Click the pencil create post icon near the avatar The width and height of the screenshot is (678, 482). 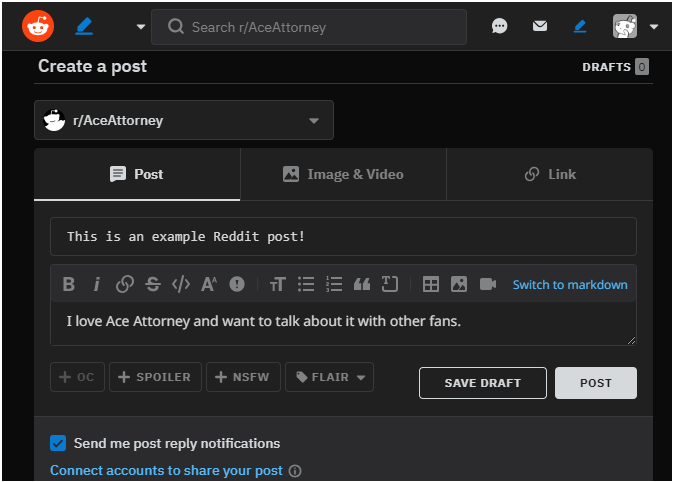click(x=580, y=26)
